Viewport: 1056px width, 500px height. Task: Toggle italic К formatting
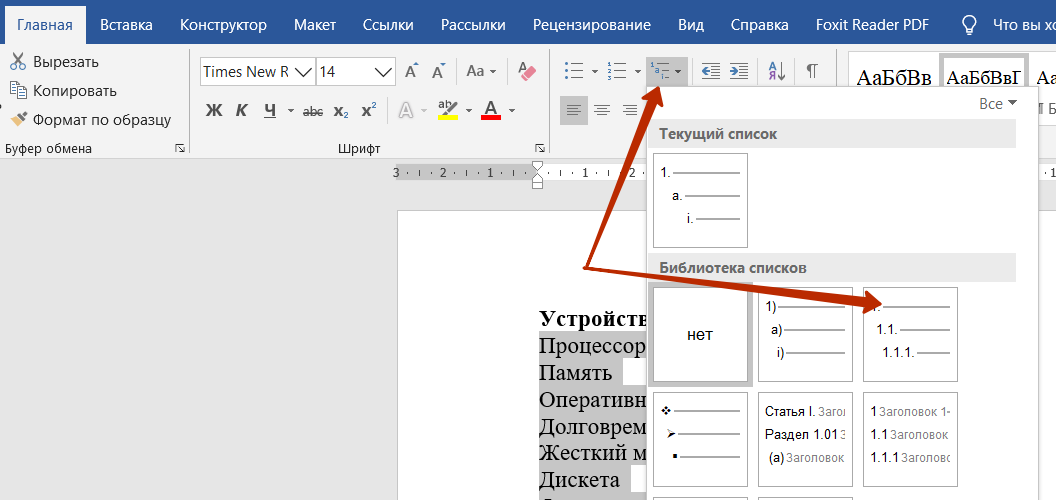(x=242, y=111)
